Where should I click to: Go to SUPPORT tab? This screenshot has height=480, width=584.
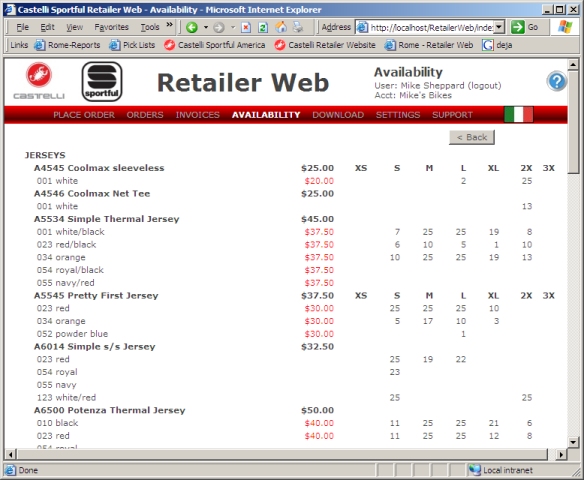[x=452, y=115]
